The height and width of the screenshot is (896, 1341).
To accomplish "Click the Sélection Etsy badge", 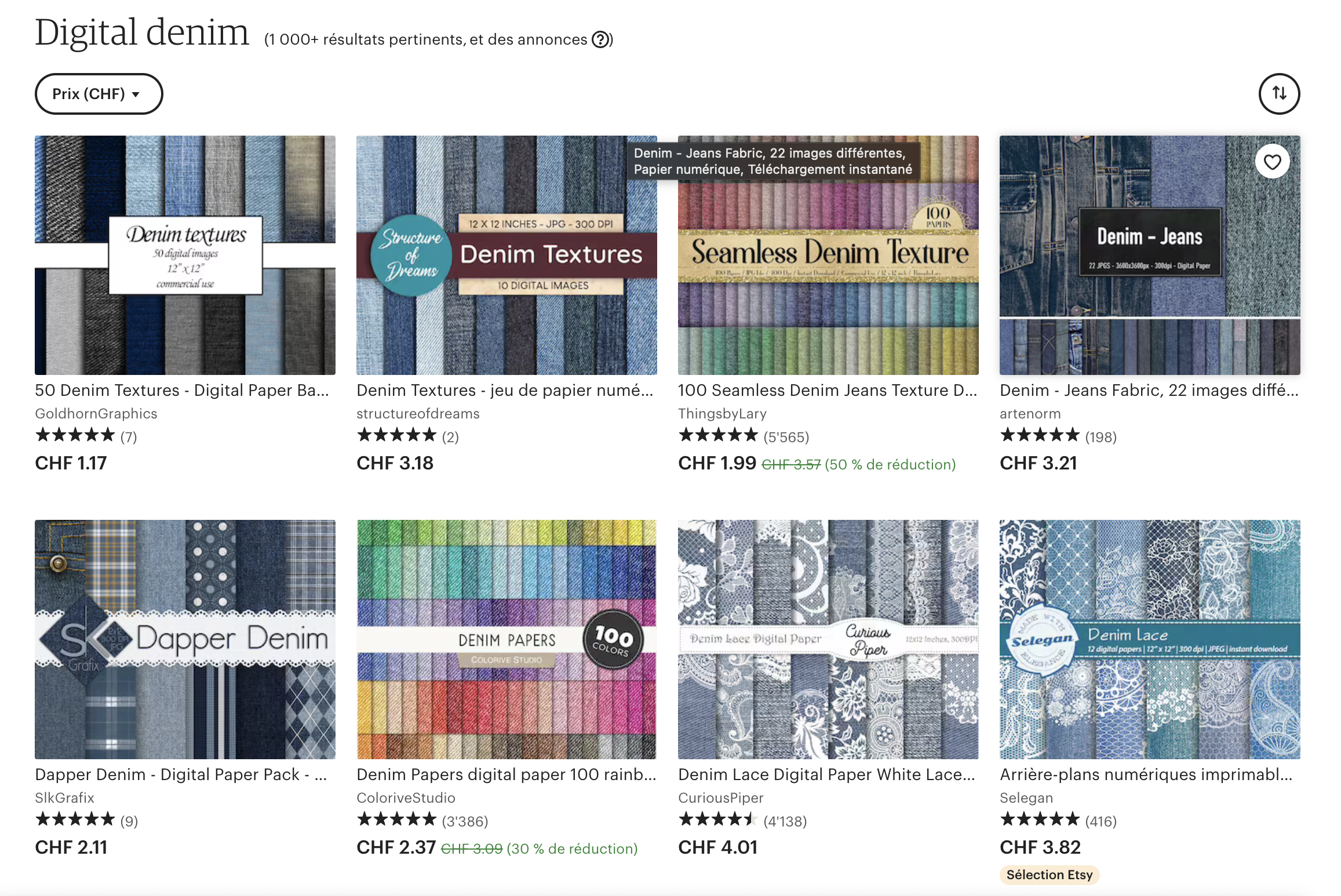I will click(1050, 875).
